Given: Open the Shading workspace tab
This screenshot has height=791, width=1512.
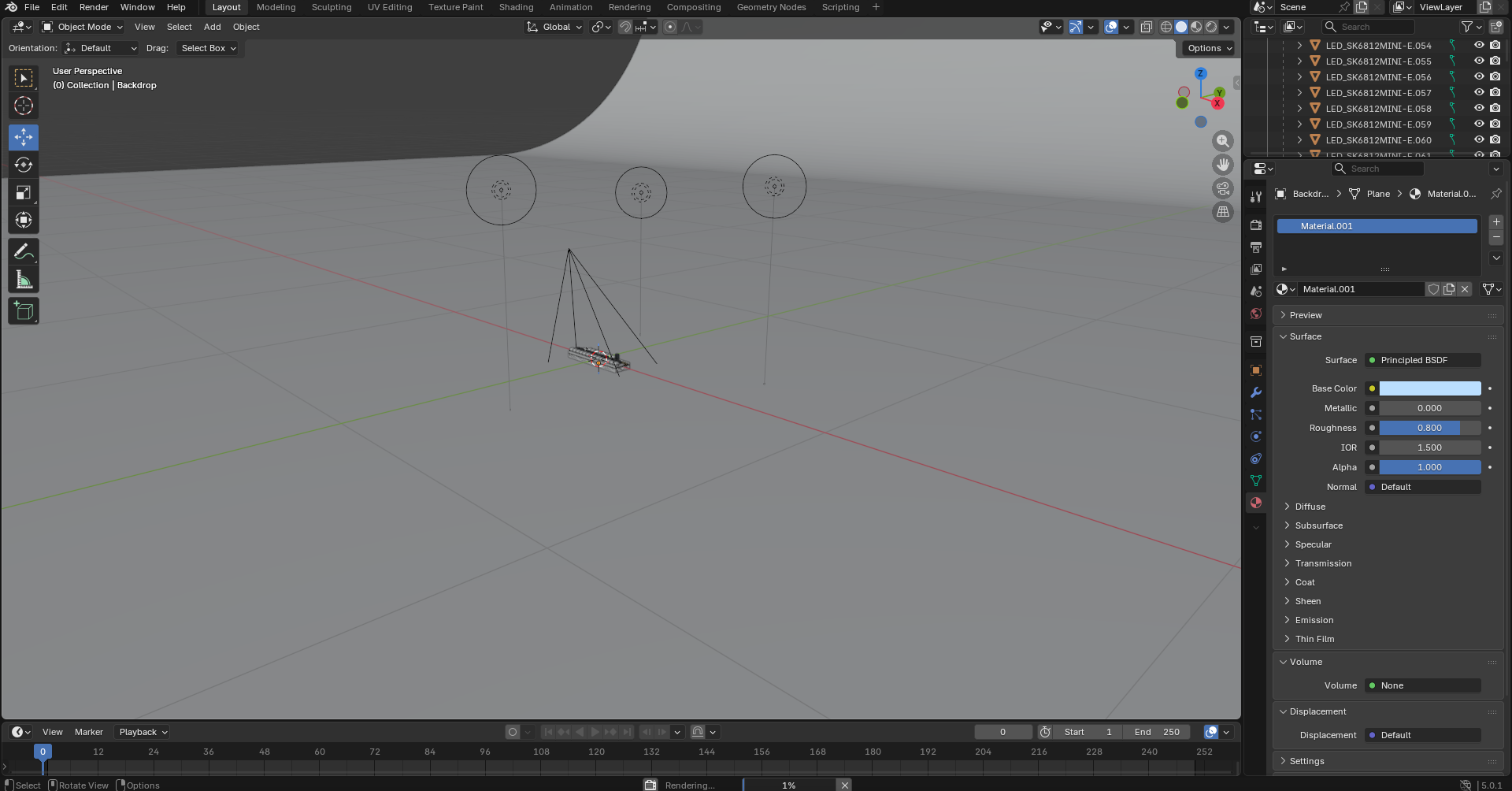Looking at the screenshot, I should tap(516, 7).
